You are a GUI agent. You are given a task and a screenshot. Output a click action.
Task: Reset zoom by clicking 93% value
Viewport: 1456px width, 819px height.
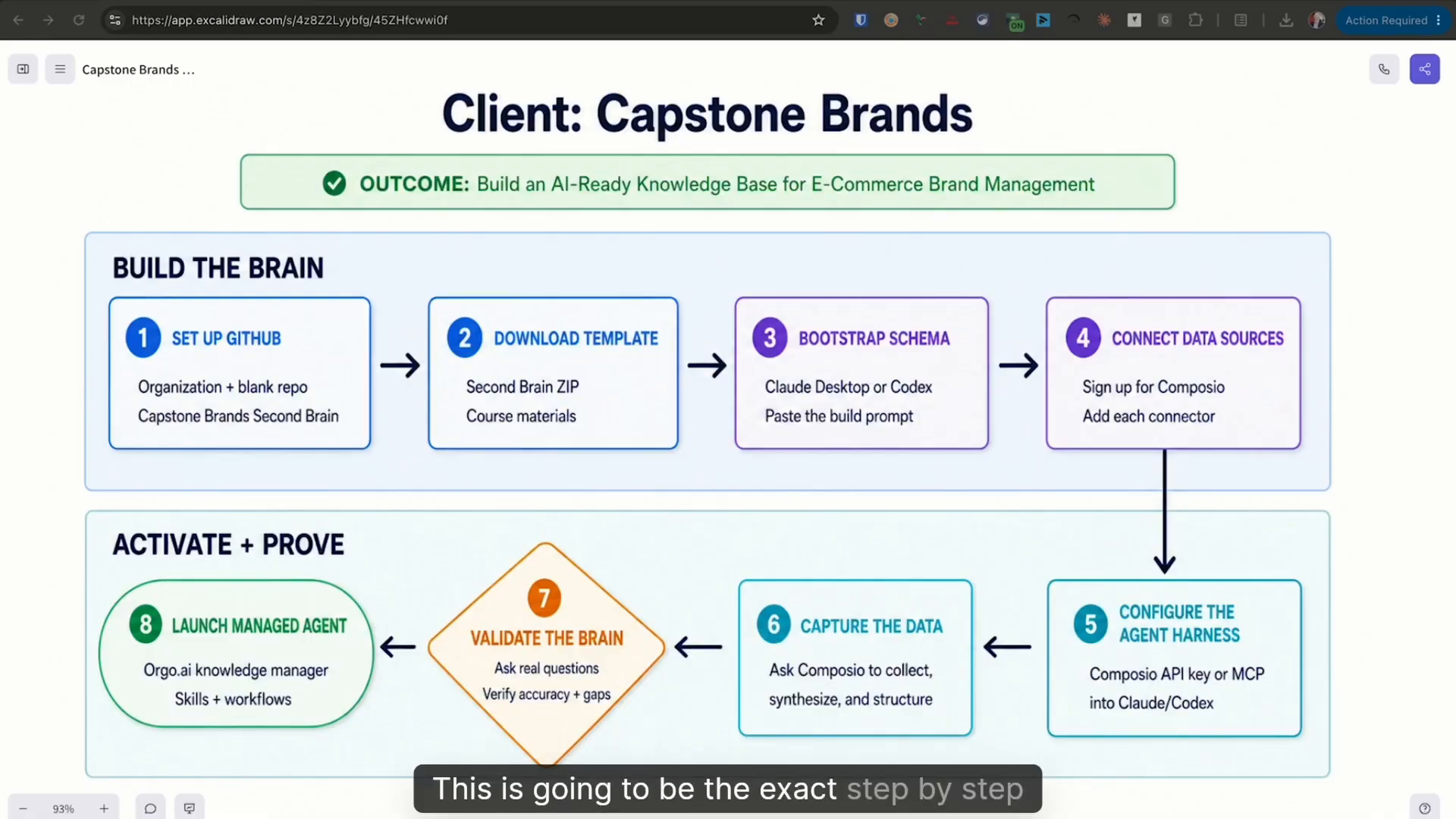pos(64,808)
